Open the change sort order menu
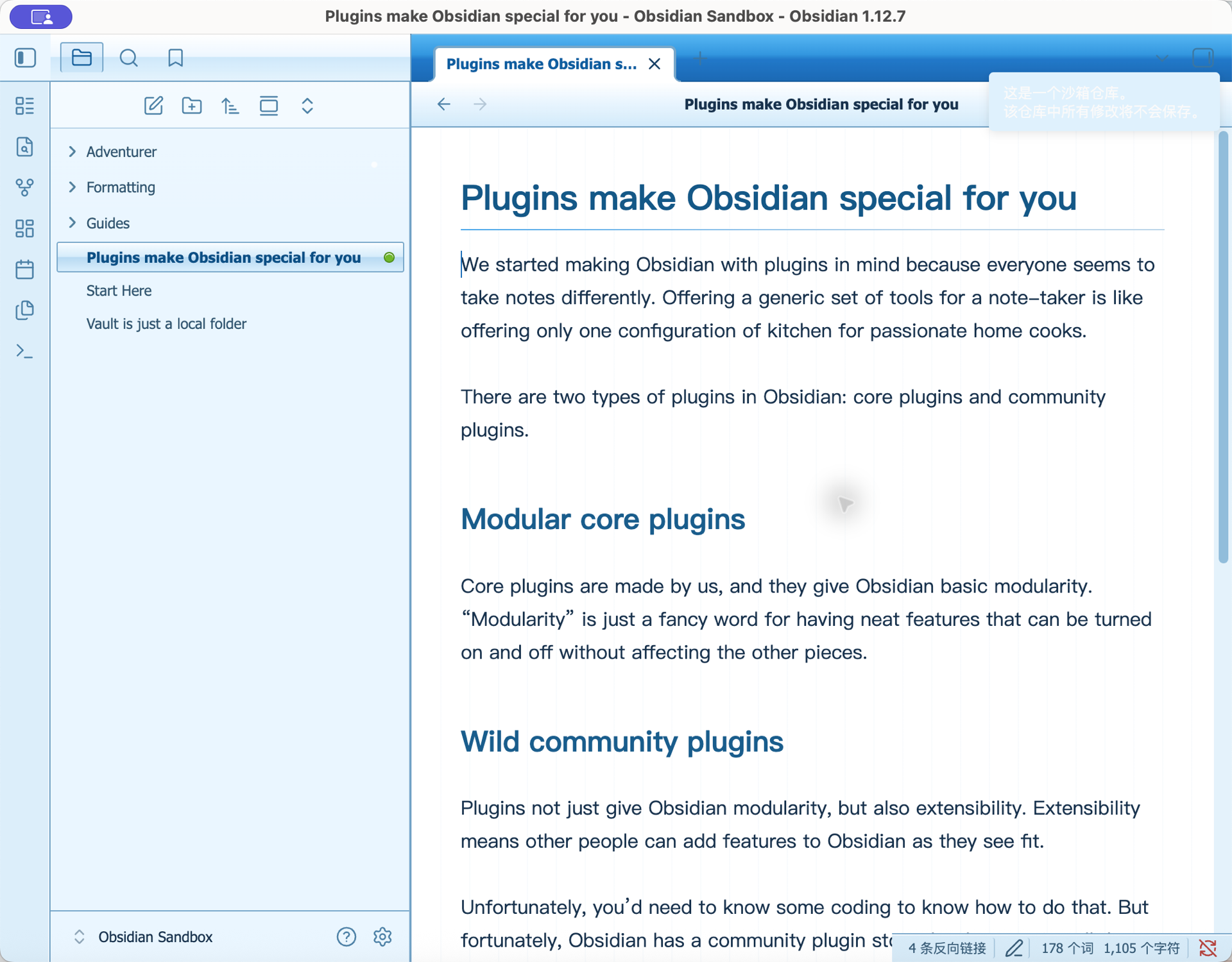The width and height of the screenshot is (1232, 962). click(230, 106)
